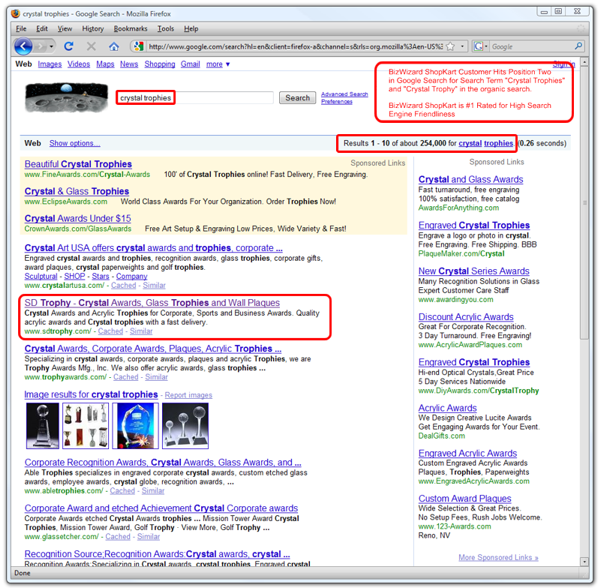
Task: Click the stop loading X icon
Action: pyautogui.click(x=91, y=47)
